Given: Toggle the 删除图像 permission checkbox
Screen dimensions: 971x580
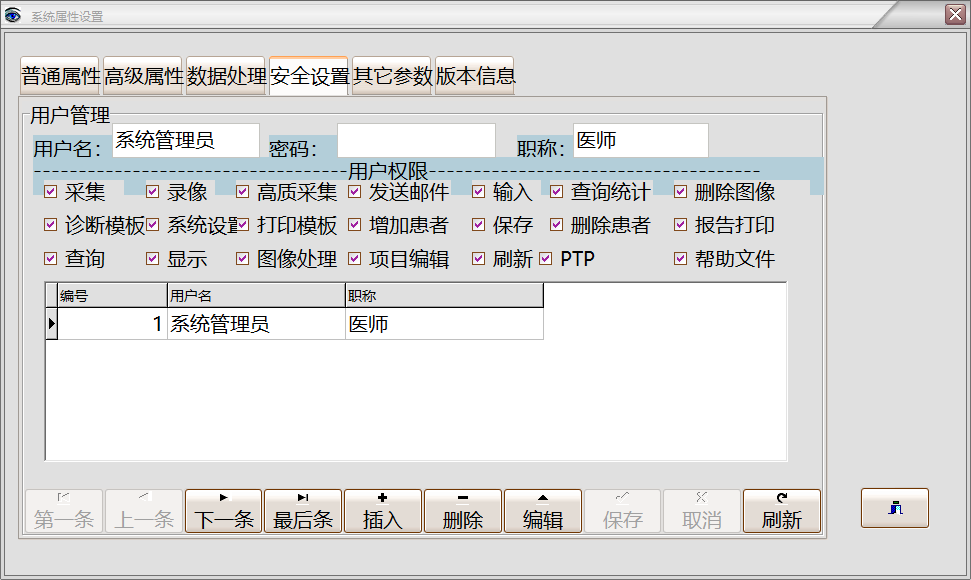Looking at the screenshot, I should point(681,192).
